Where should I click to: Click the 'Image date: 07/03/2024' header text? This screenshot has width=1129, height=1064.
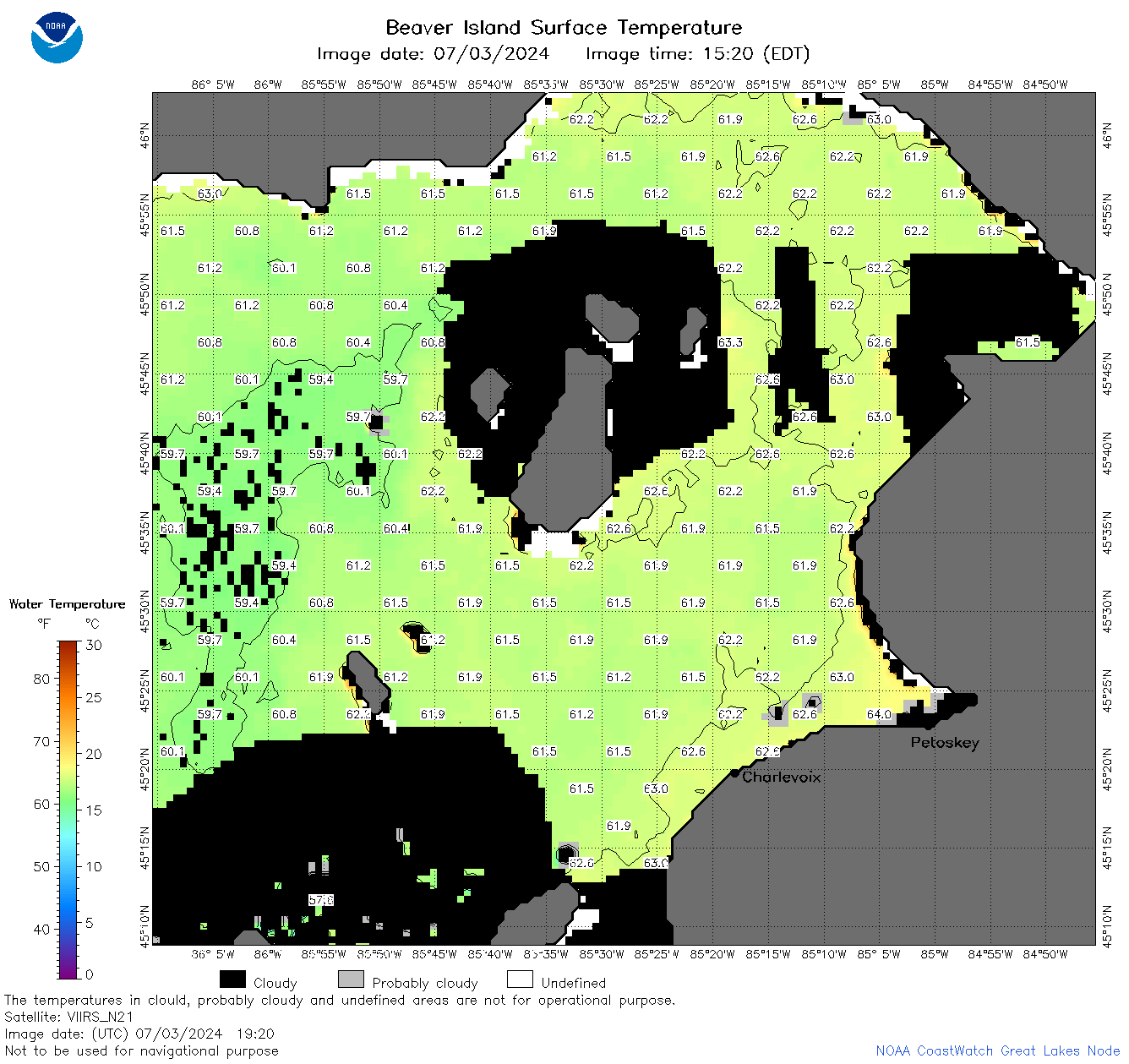433,54
